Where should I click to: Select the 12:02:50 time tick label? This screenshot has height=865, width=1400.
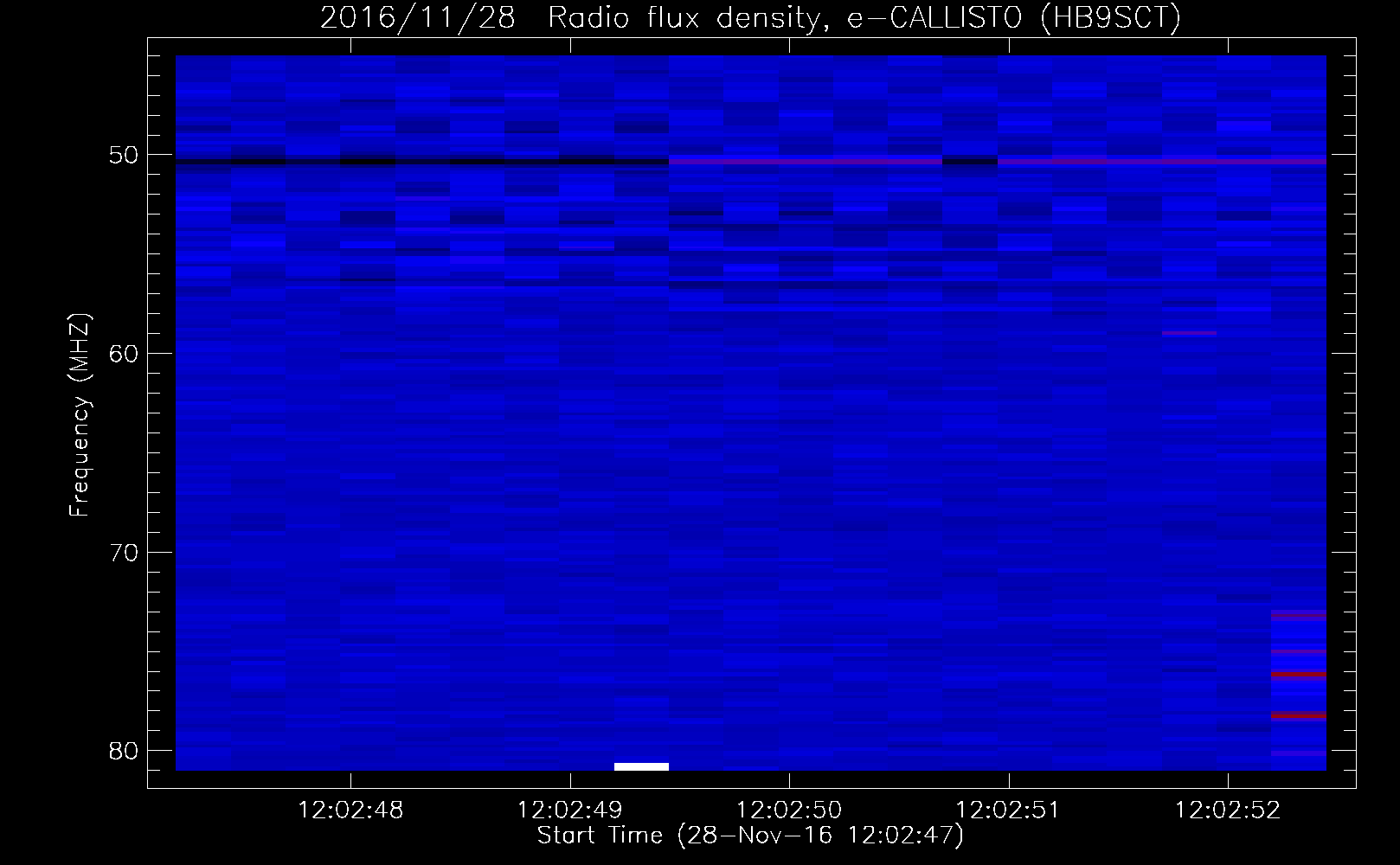point(788,811)
